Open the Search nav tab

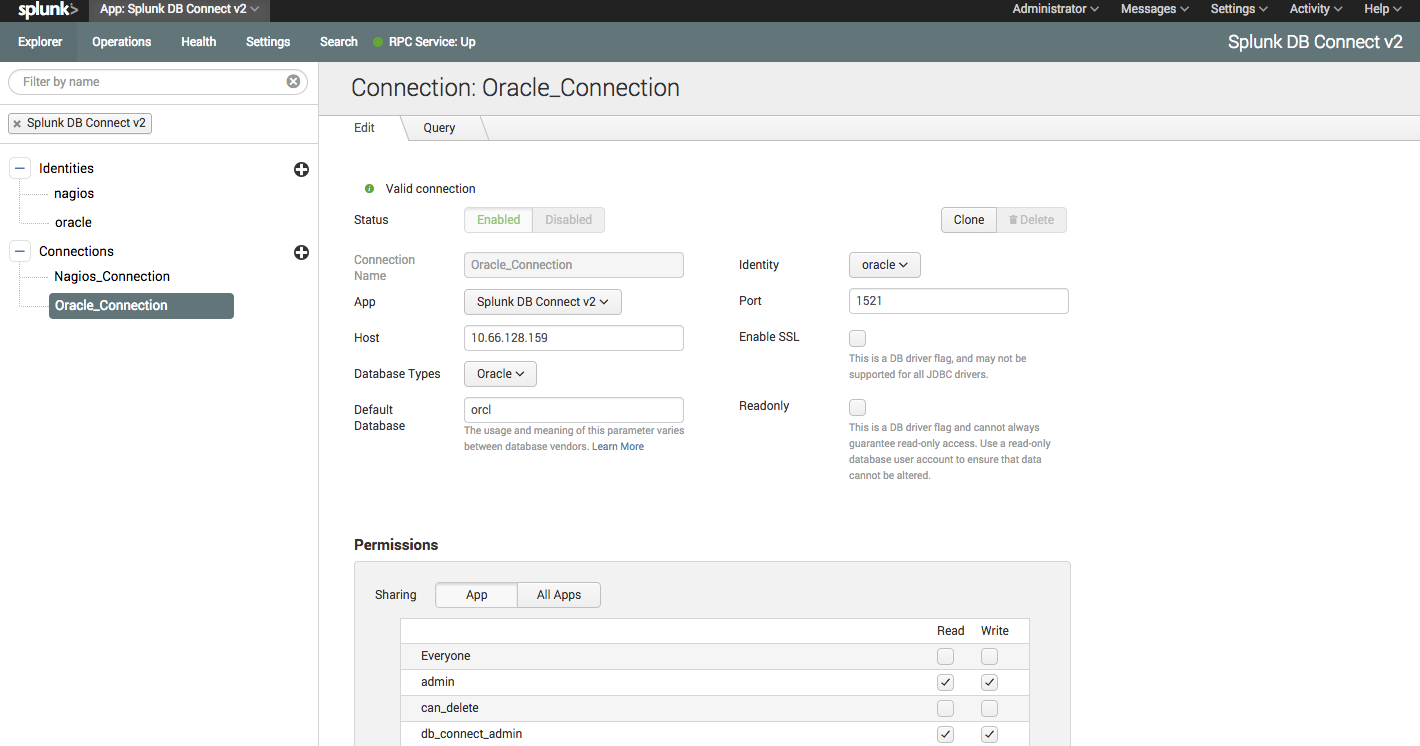(x=339, y=42)
